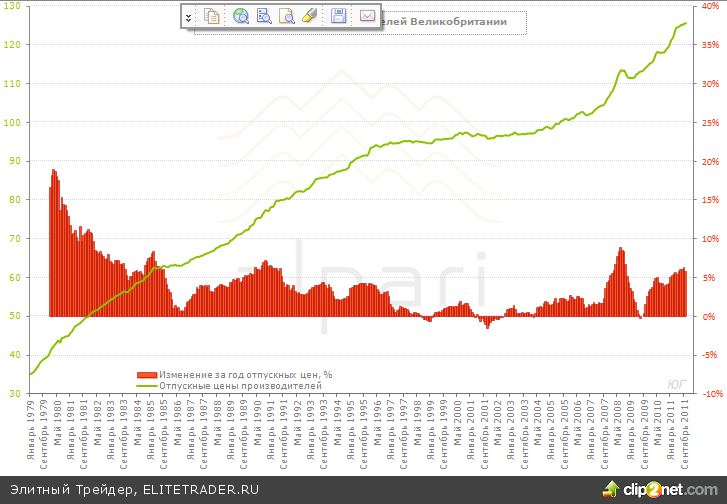Expand the toolbar's double-chevron options
Viewport: 727px width, 504px height.
[188, 17]
